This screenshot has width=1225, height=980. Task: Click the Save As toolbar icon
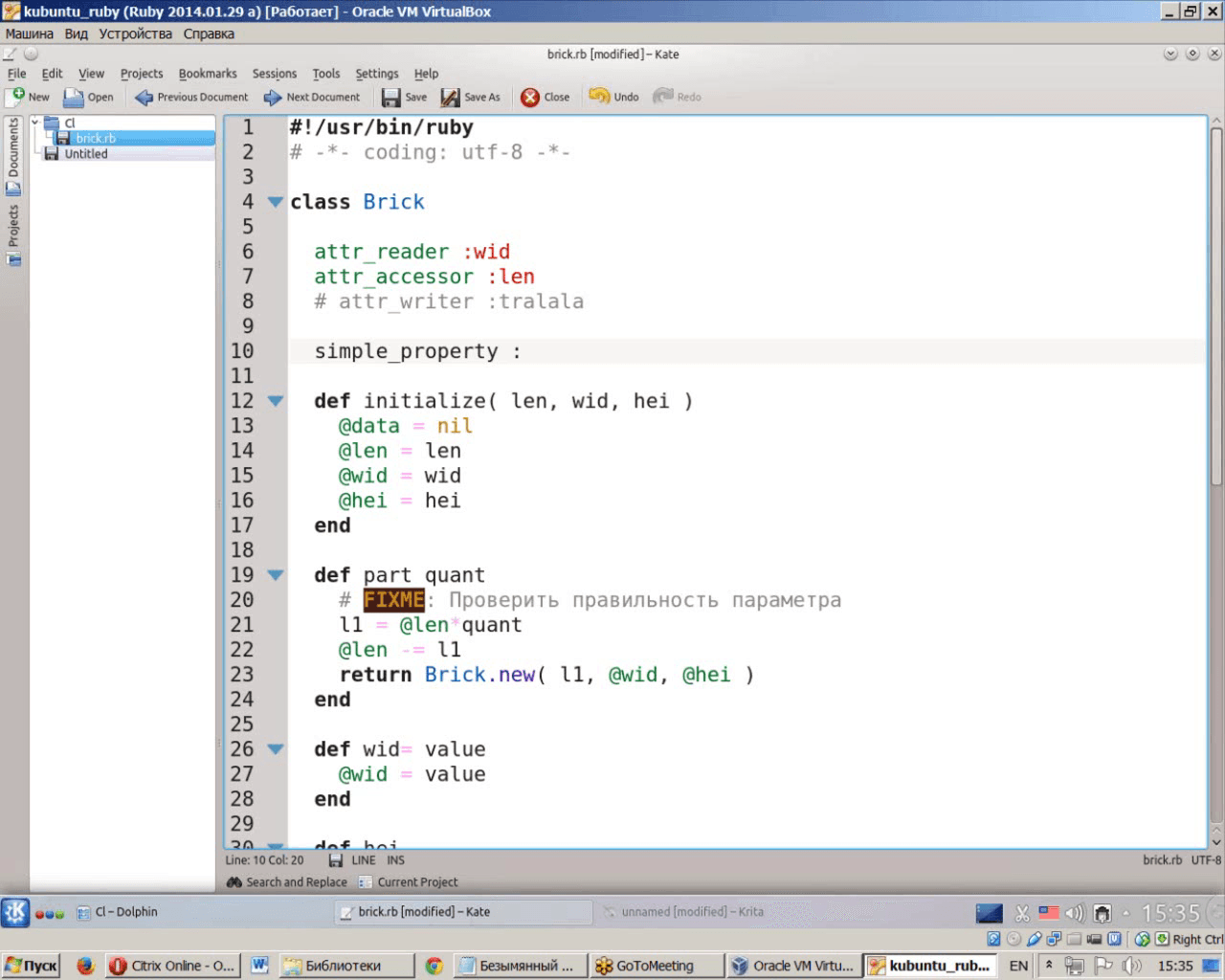[x=450, y=97]
